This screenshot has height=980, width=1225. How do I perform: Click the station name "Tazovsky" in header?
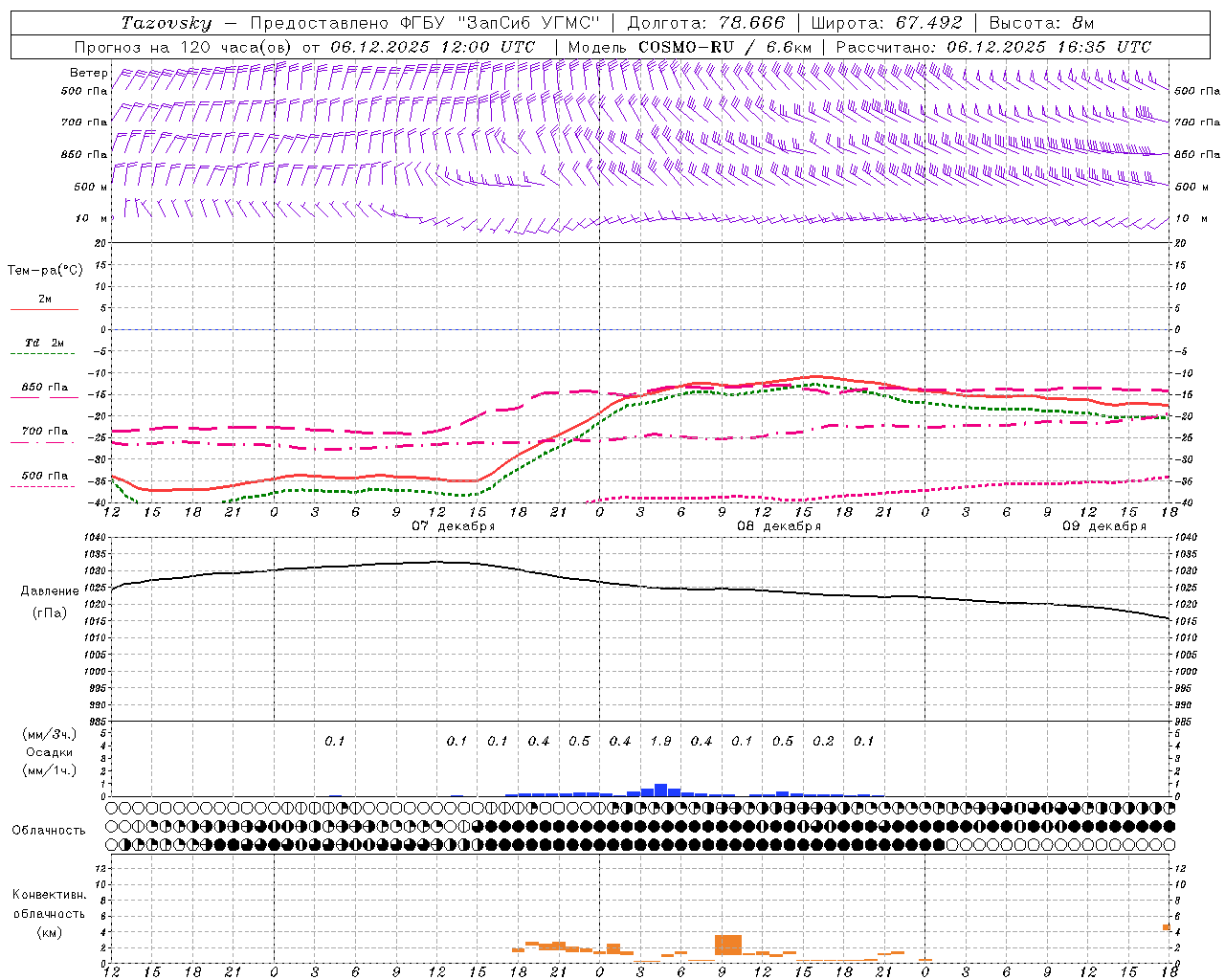pos(167,23)
